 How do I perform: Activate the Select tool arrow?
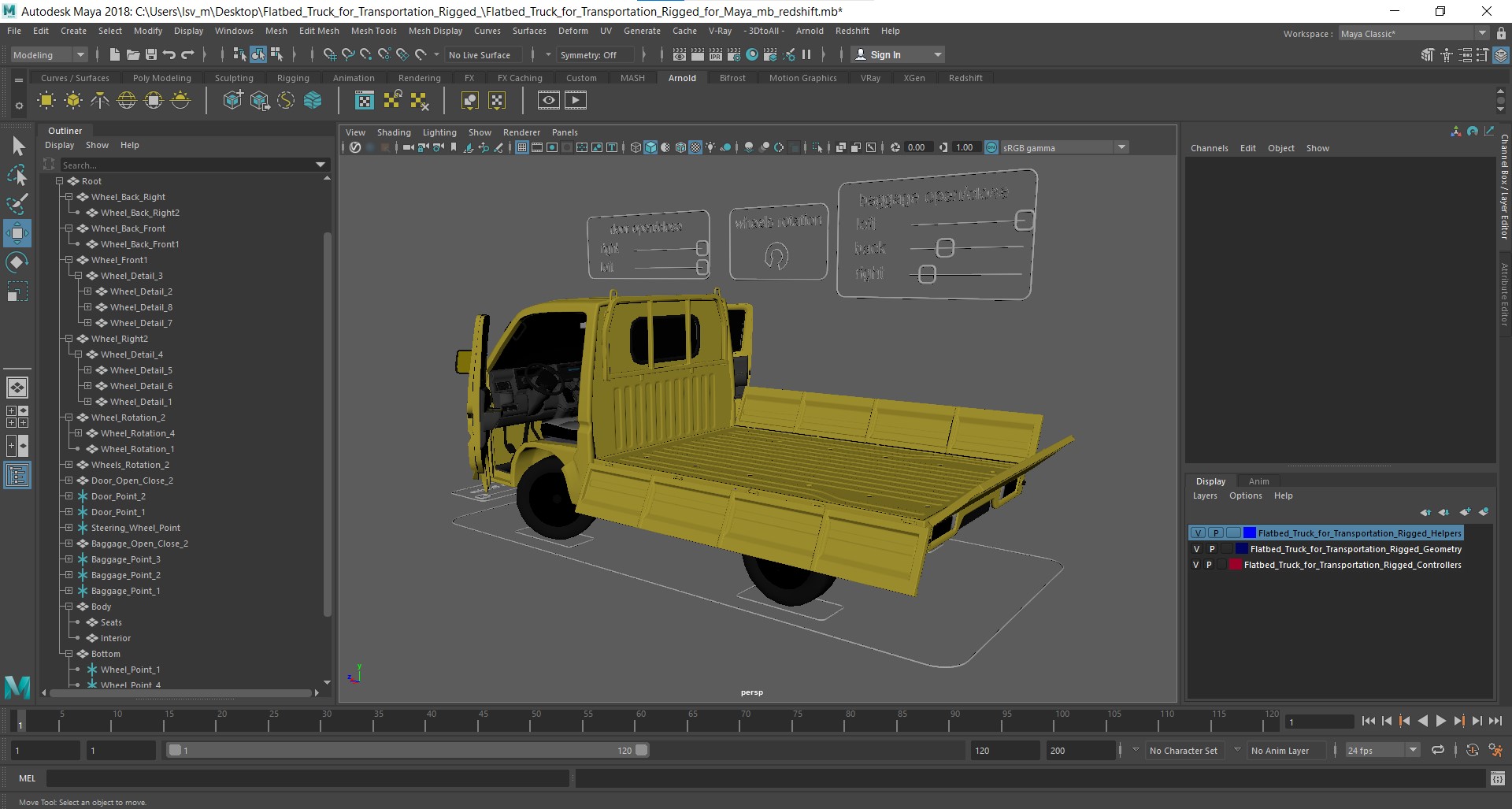coord(17,146)
